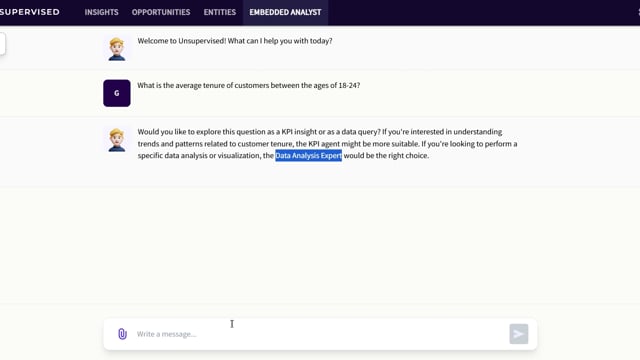
Task: Send the message with the arrow button
Action: click(518, 334)
